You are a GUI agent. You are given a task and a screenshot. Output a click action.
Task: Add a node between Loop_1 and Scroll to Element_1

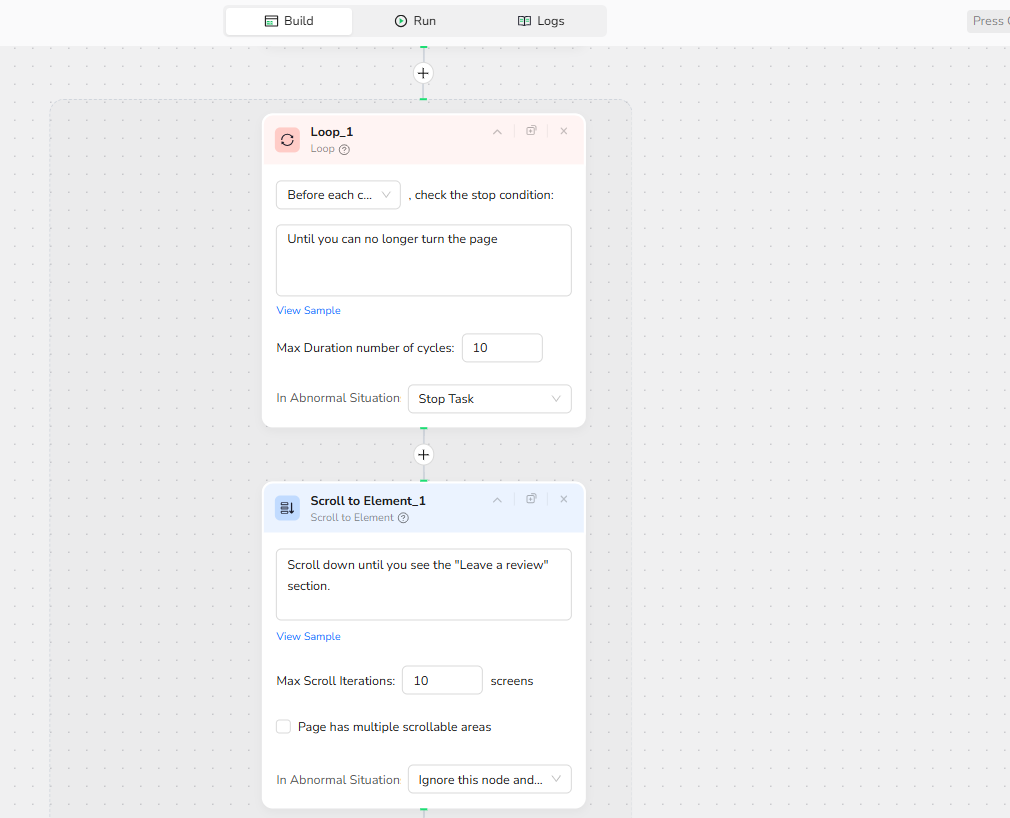tap(423, 455)
